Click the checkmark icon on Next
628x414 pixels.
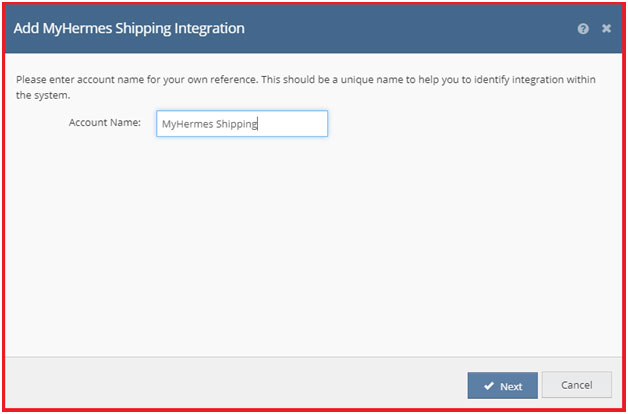tap(489, 386)
